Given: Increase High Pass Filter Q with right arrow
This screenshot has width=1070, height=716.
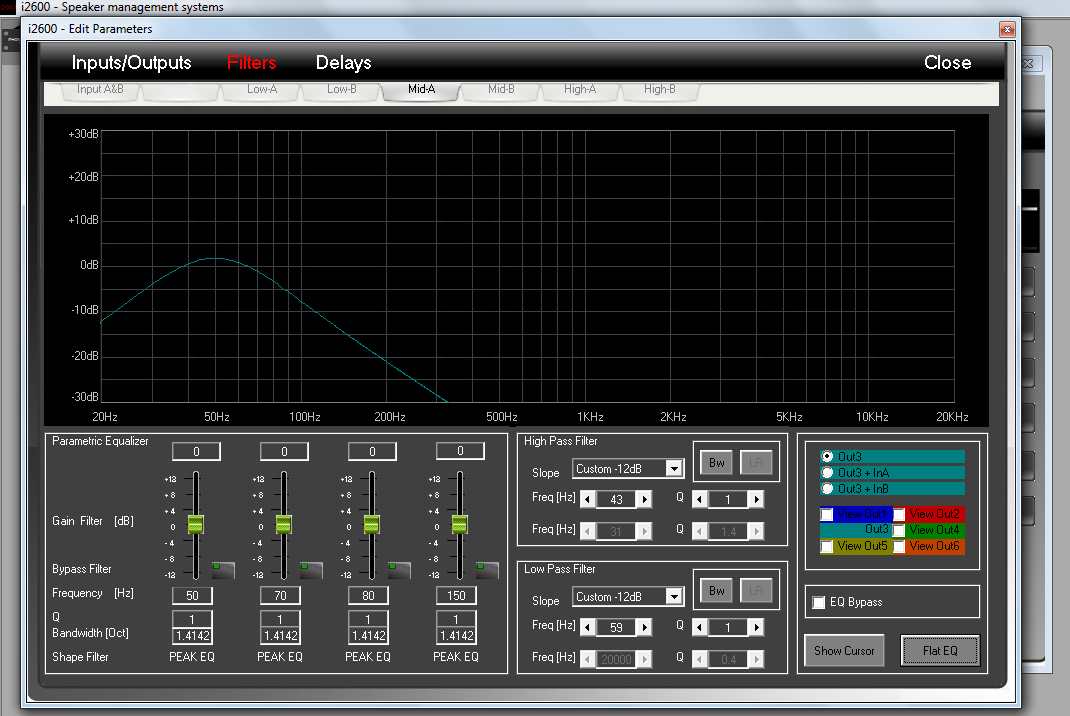Looking at the screenshot, I should coord(757,500).
